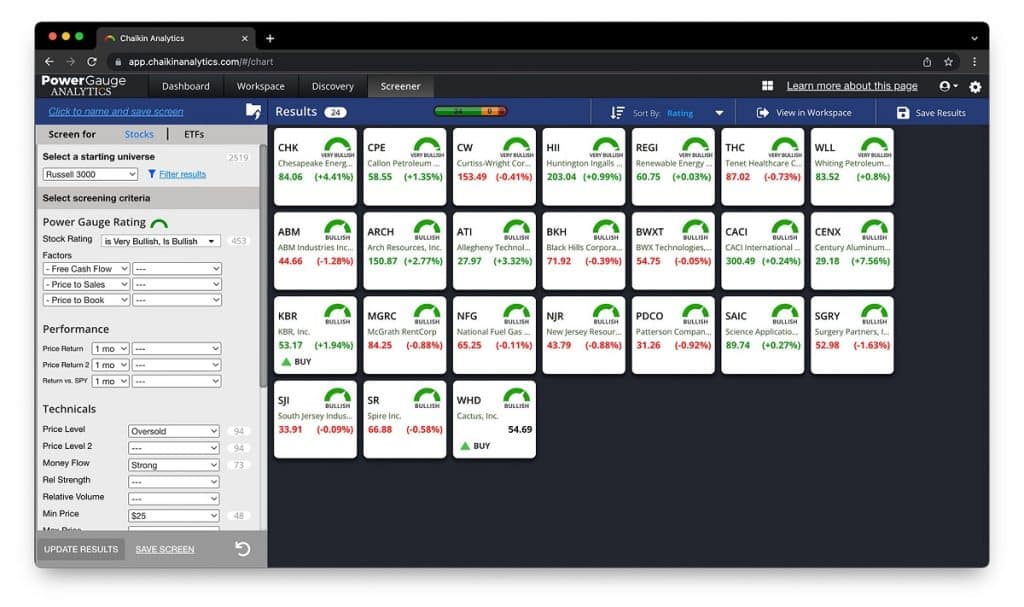Click the user account profile icon

pyautogui.click(x=946, y=87)
